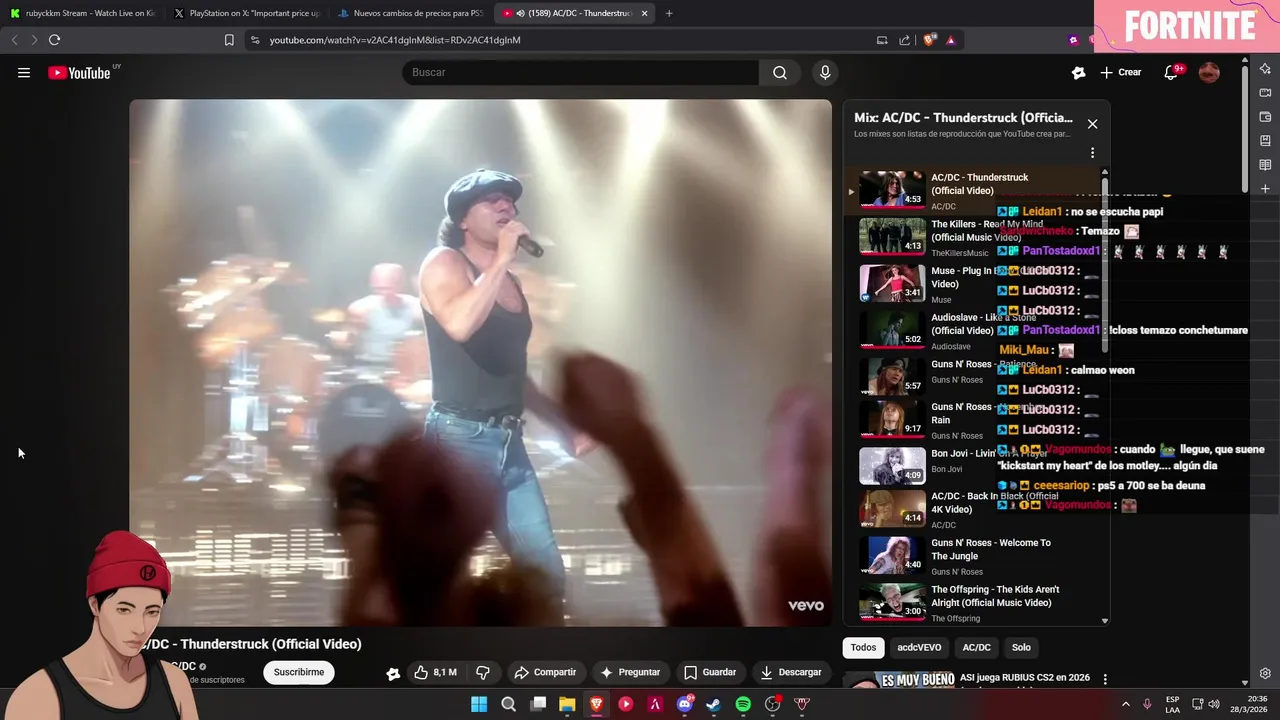Open Brave Talk camera sidebar icon
Screen dimensions: 1280x720
1265,93
